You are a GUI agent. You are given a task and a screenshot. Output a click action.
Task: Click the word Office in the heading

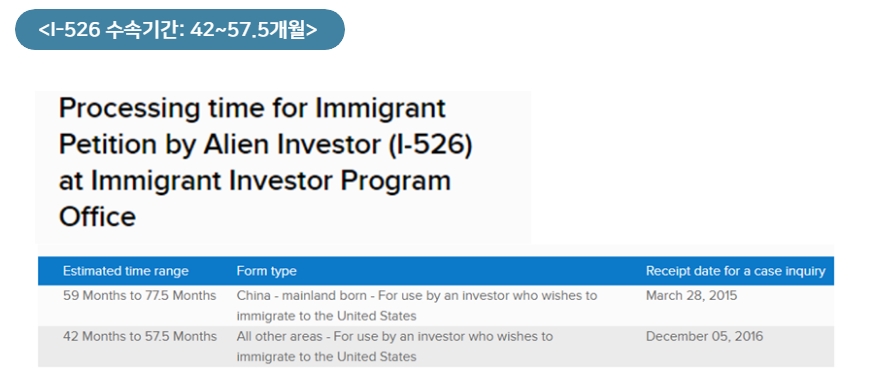pos(97,216)
